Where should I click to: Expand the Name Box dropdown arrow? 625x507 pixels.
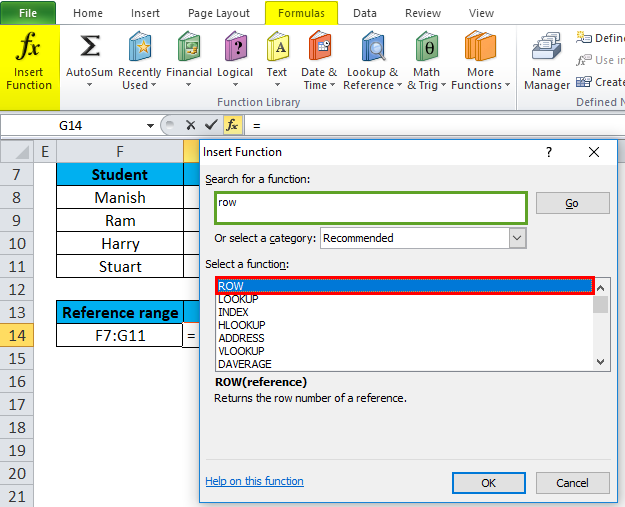(x=150, y=126)
